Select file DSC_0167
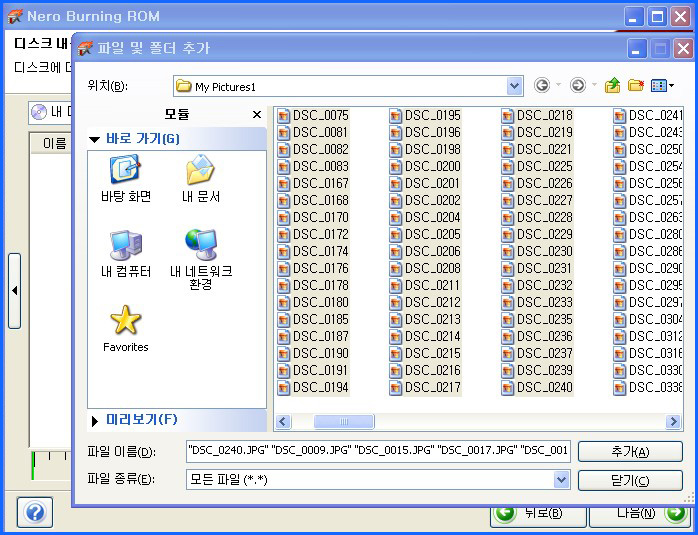698x535 pixels. (x=312, y=183)
